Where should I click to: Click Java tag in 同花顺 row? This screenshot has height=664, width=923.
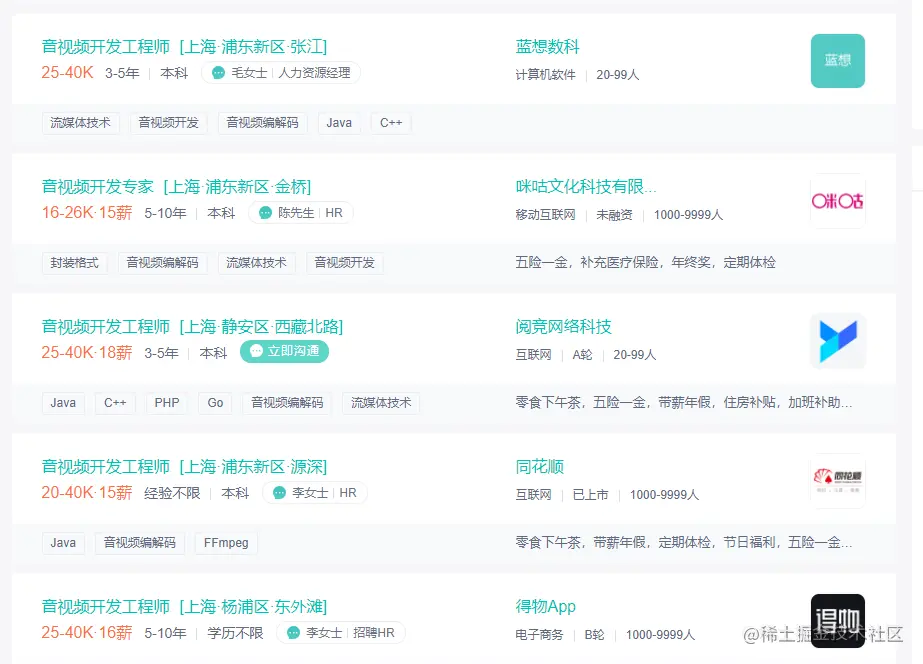[63, 543]
